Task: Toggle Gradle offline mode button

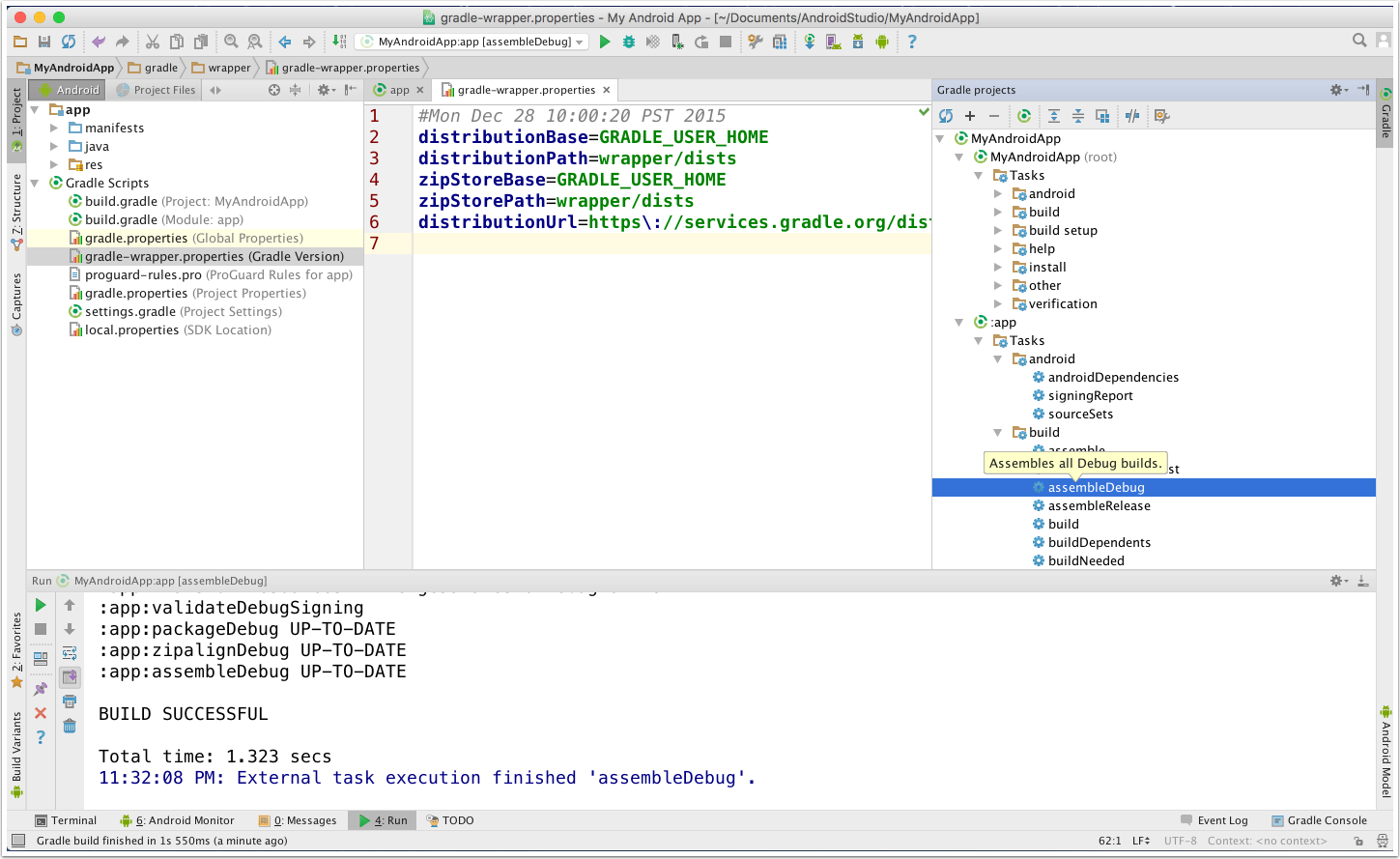Action: (x=1132, y=116)
